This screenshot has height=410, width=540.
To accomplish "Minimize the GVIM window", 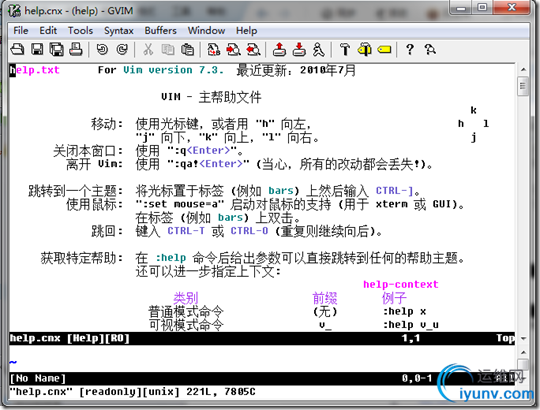I will click(x=461, y=8).
